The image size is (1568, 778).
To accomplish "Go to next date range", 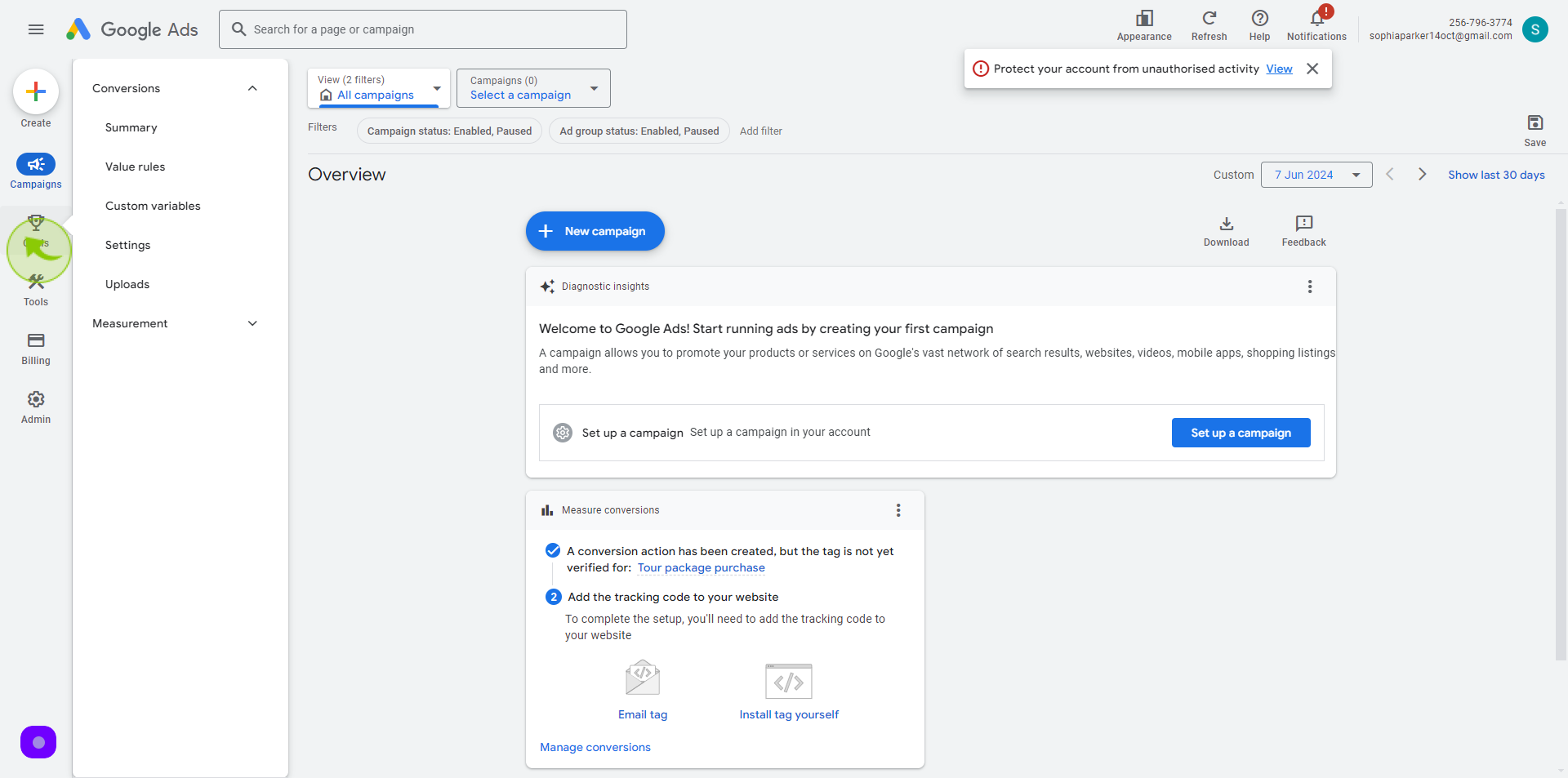I will pyautogui.click(x=1422, y=175).
